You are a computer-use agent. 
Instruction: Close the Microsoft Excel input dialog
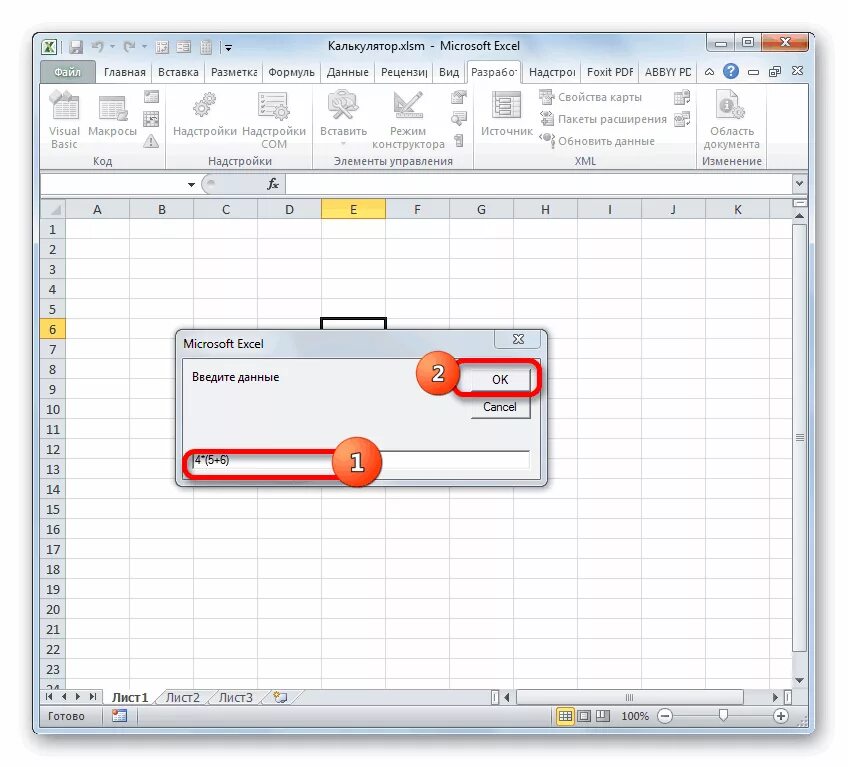click(x=518, y=339)
